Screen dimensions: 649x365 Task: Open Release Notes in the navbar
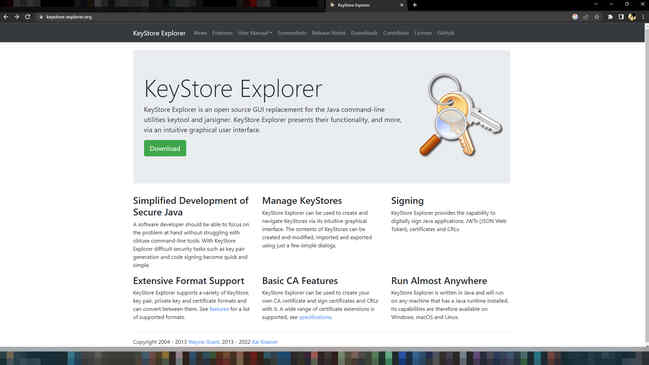click(x=329, y=33)
